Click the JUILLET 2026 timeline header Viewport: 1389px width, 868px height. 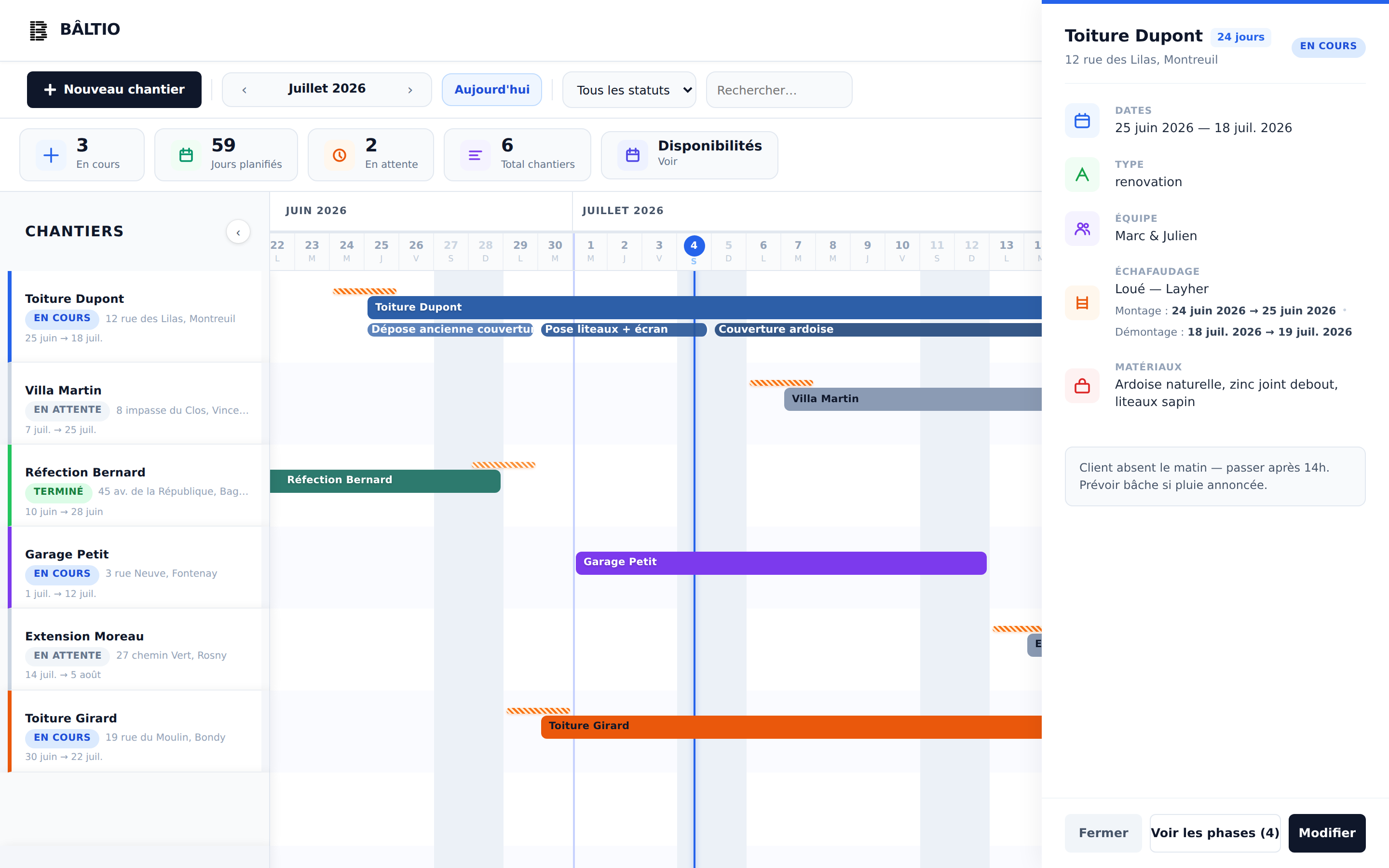click(x=623, y=211)
